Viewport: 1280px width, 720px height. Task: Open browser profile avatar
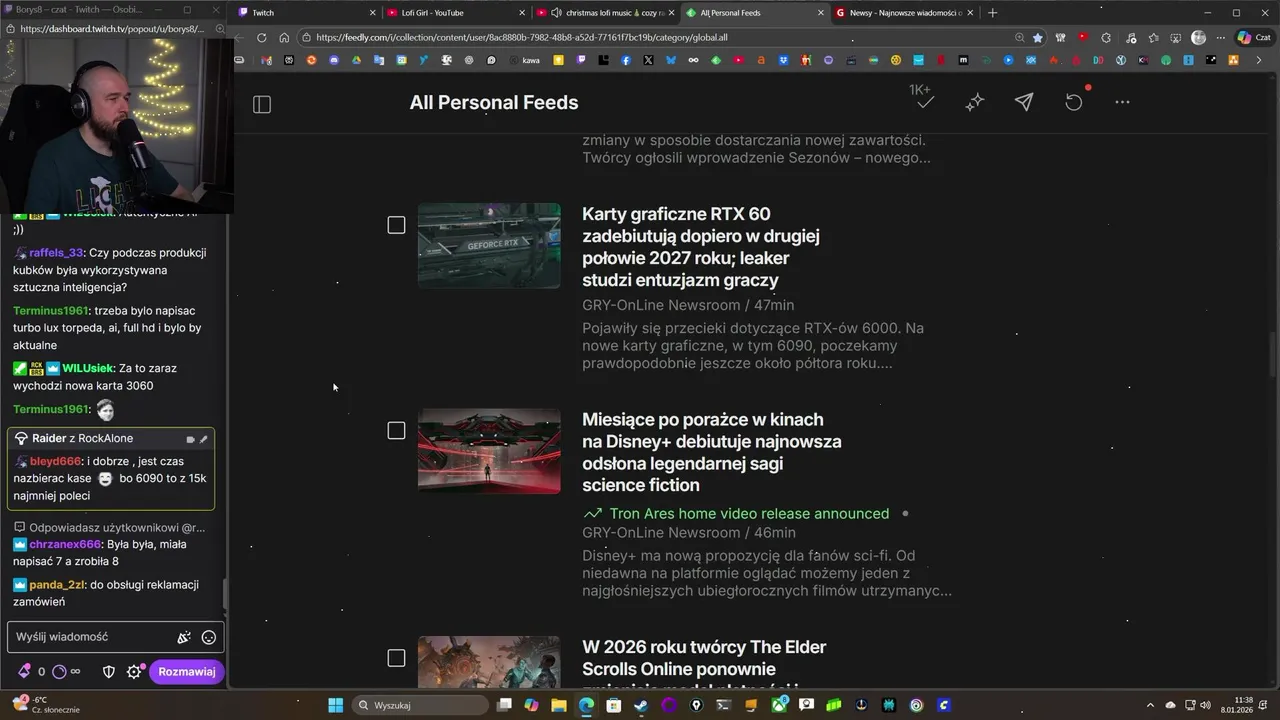click(1198, 38)
